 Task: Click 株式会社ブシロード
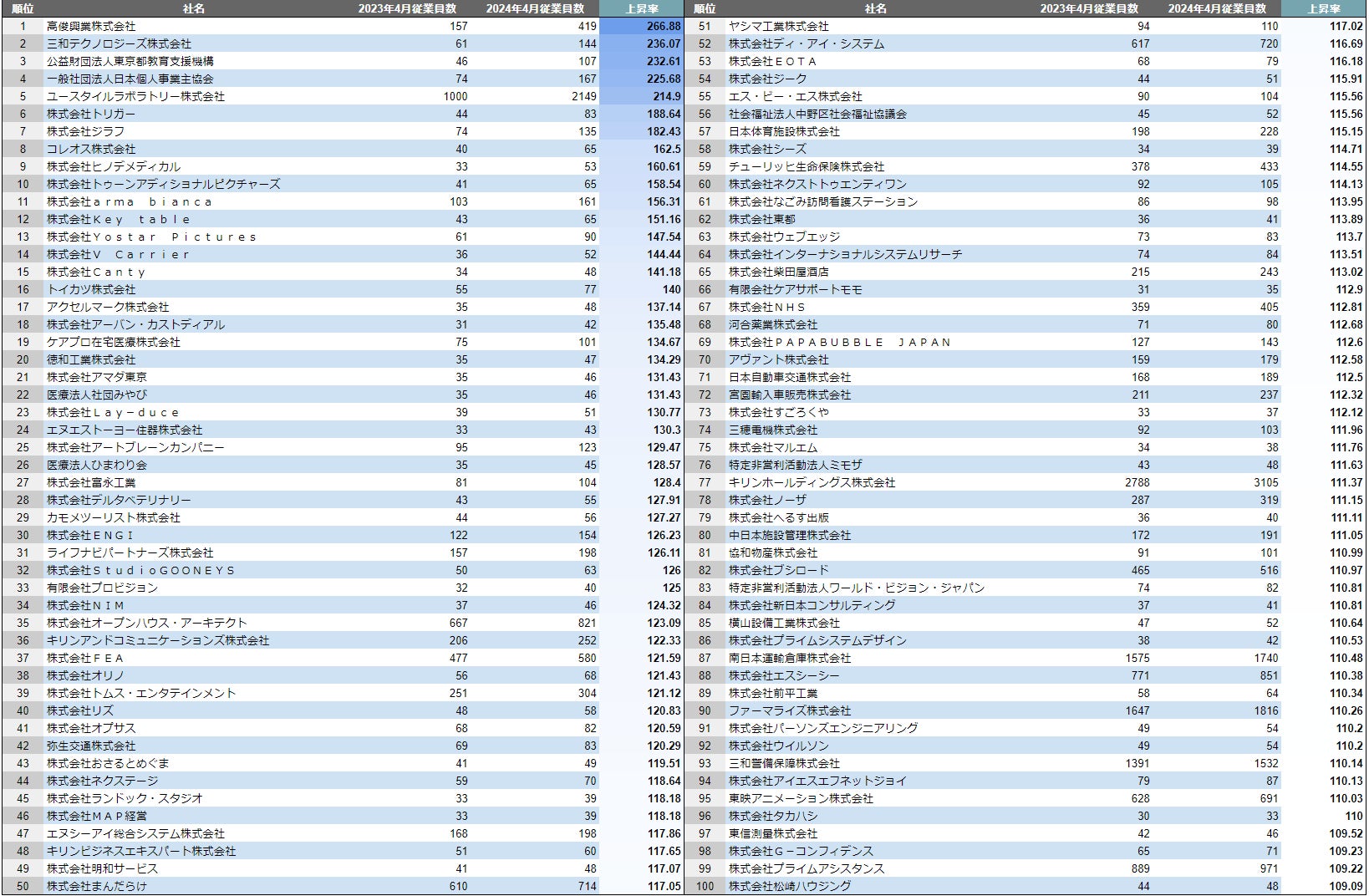coord(779,570)
